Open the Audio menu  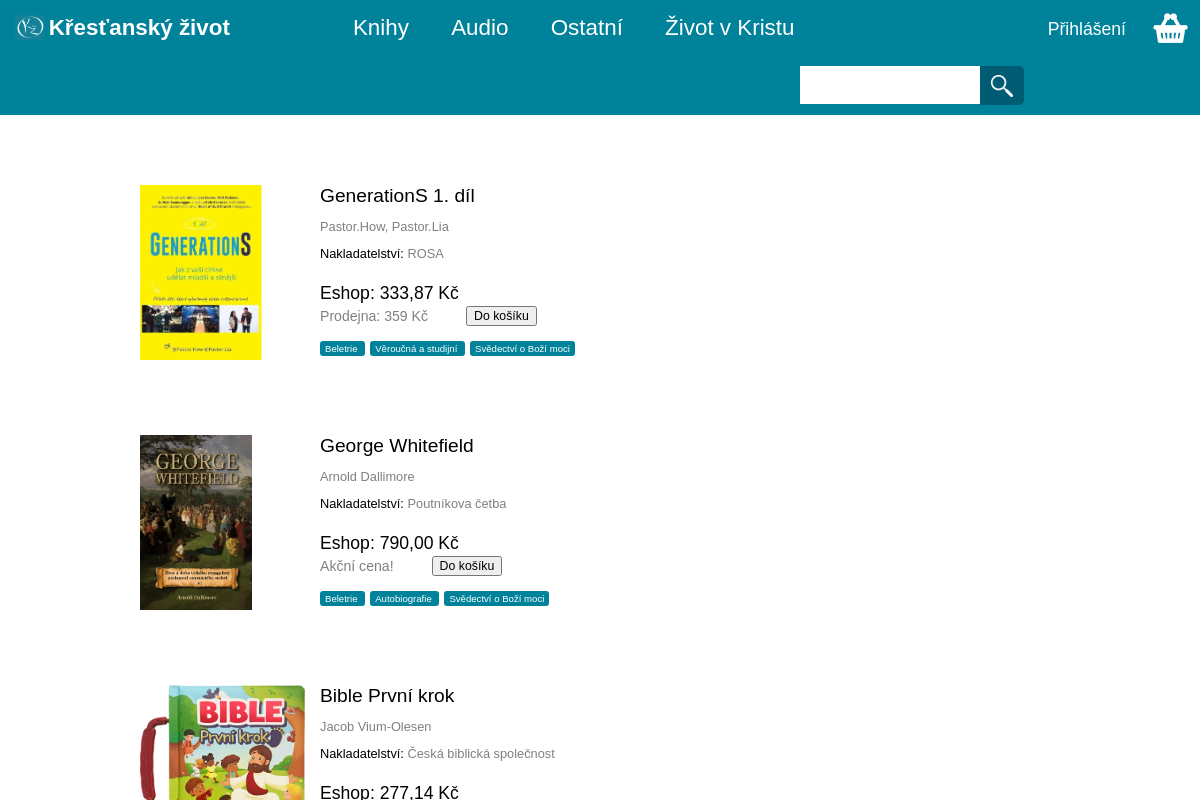click(x=480, y=28)
